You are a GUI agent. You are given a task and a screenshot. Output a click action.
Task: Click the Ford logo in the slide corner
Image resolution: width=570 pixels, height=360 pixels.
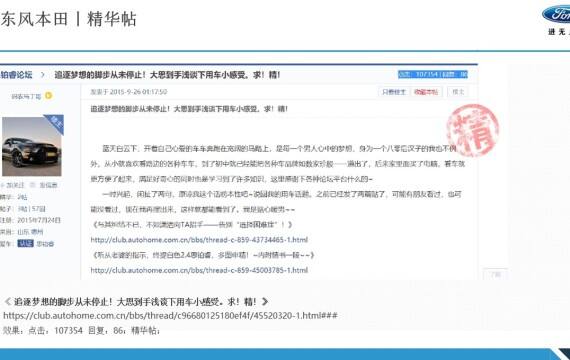pos(557,15)
